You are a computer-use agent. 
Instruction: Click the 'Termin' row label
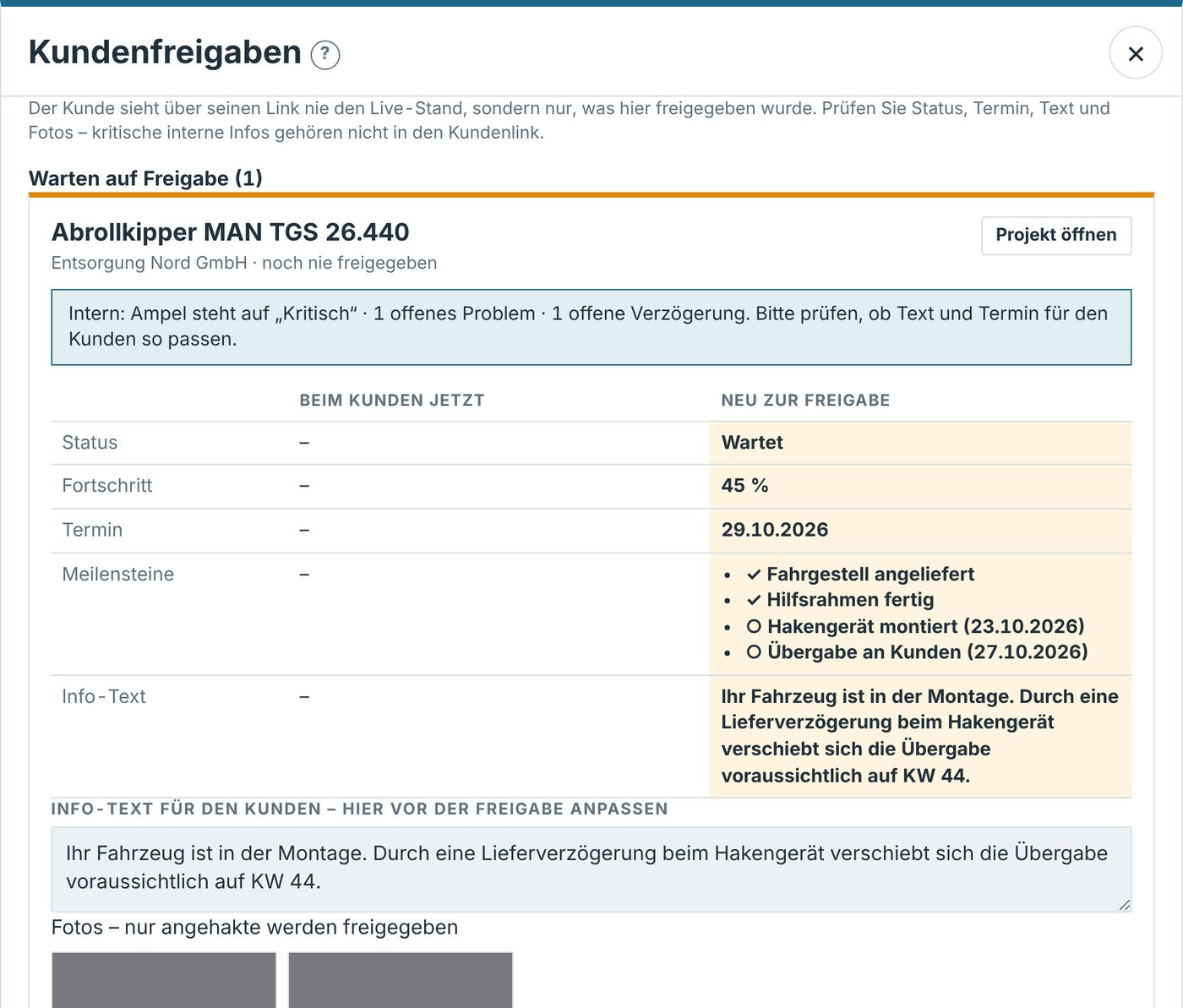(92, 530)
